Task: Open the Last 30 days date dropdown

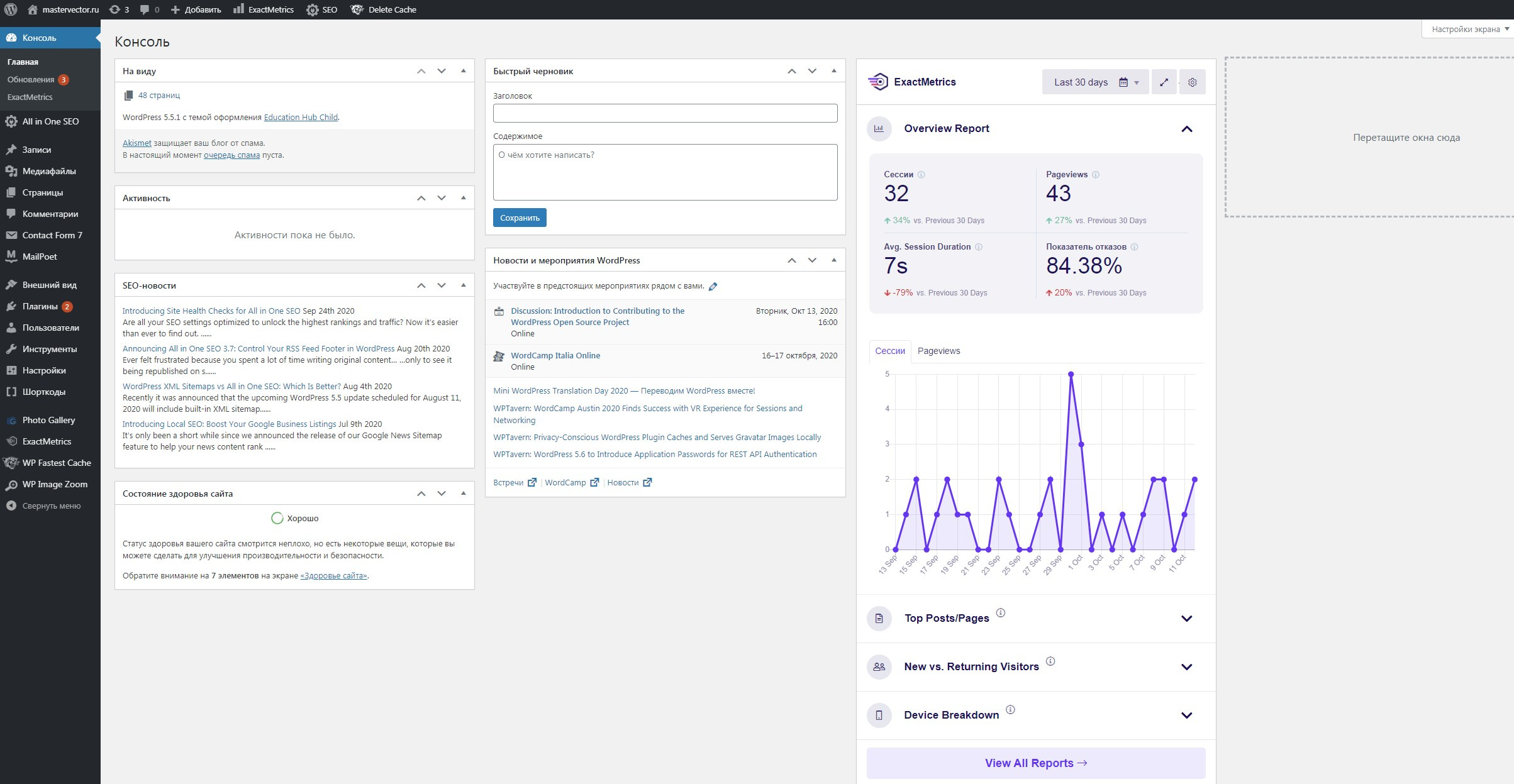Action: point(1095,82)
